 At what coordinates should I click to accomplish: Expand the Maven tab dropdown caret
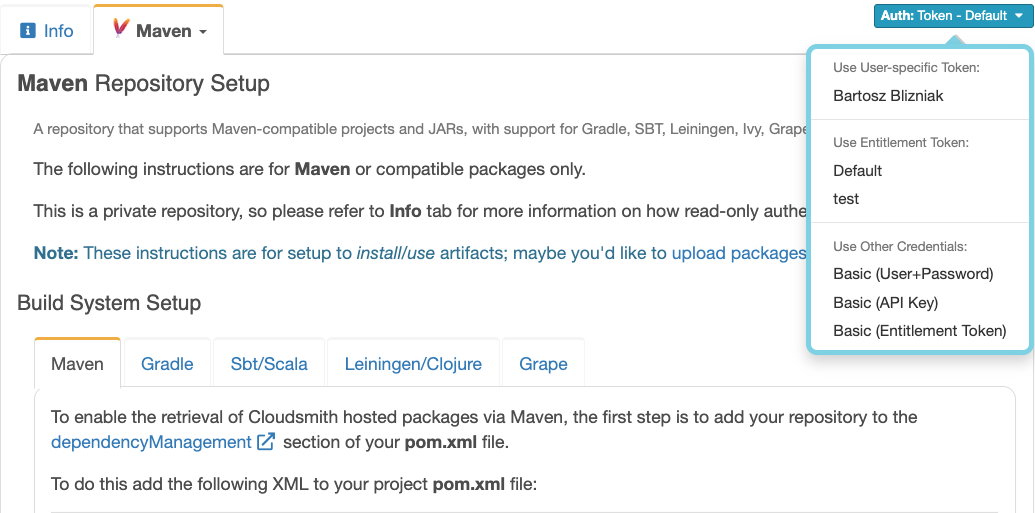pos(203,32)
